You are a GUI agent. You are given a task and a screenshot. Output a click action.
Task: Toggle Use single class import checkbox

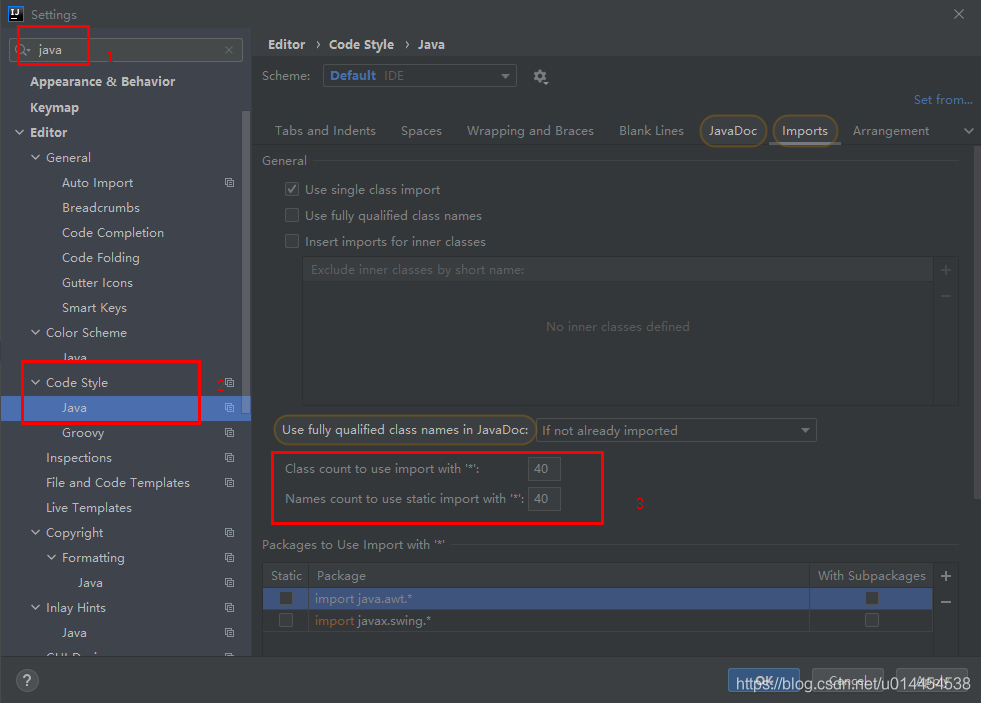click(x=292, y=189)
